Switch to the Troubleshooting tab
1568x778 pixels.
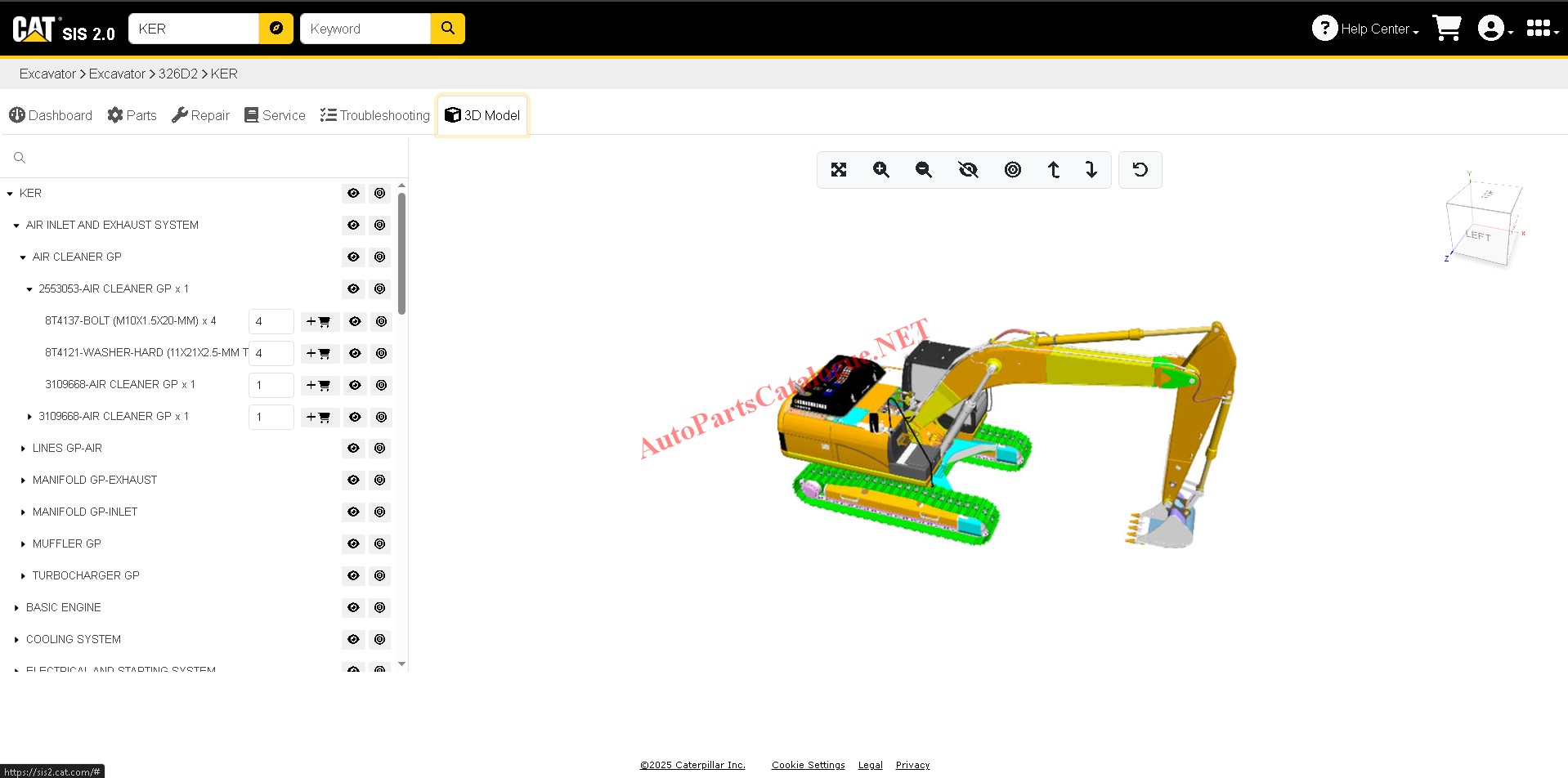[x=375, y=115]
